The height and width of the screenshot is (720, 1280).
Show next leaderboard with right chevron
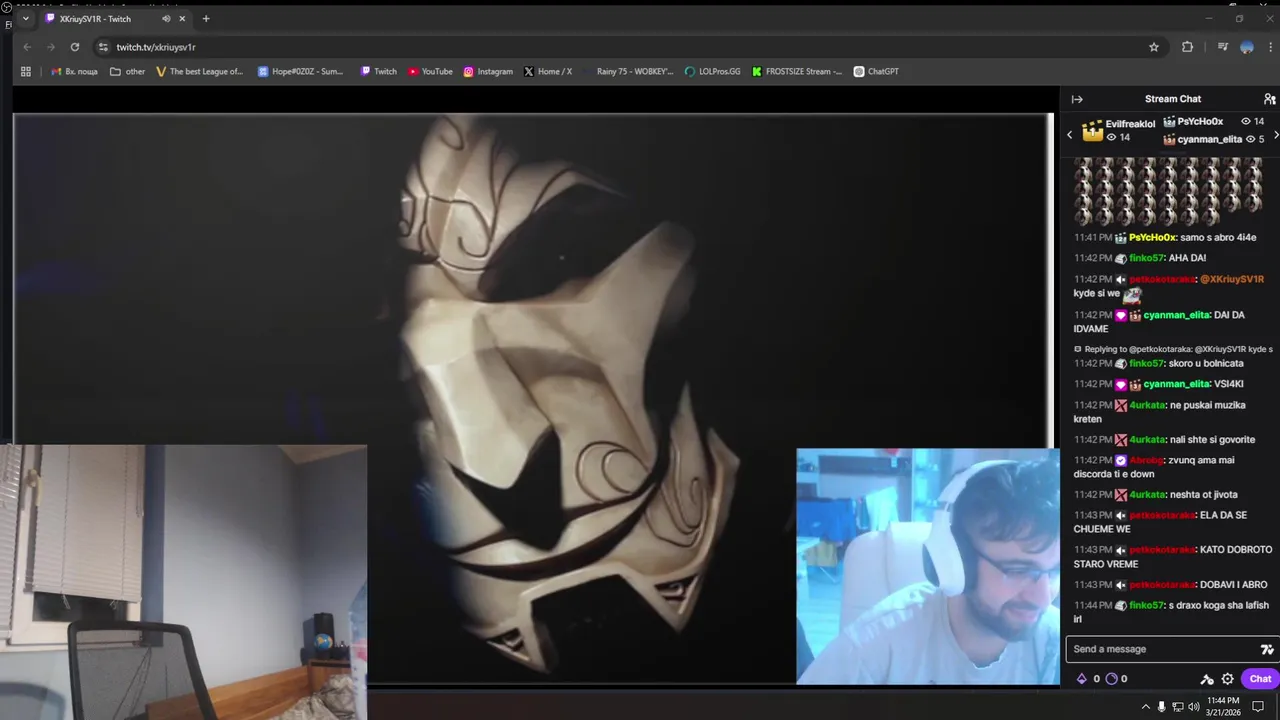click(1275, 135)
